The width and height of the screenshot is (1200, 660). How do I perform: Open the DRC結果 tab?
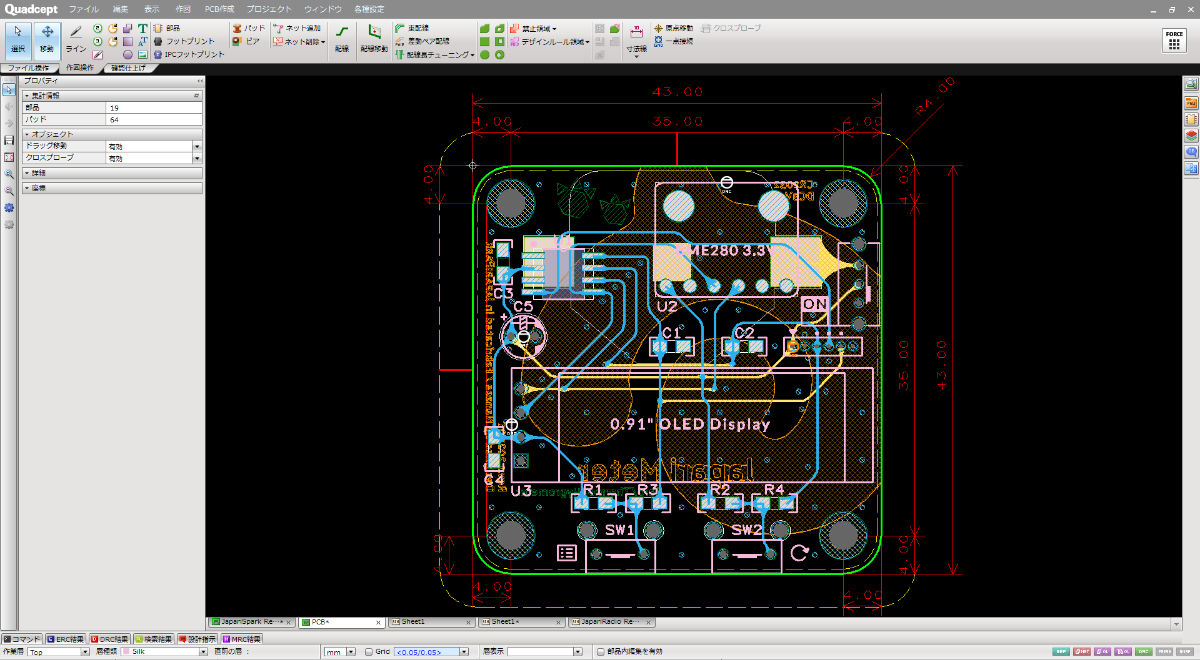tap(110, 638)
